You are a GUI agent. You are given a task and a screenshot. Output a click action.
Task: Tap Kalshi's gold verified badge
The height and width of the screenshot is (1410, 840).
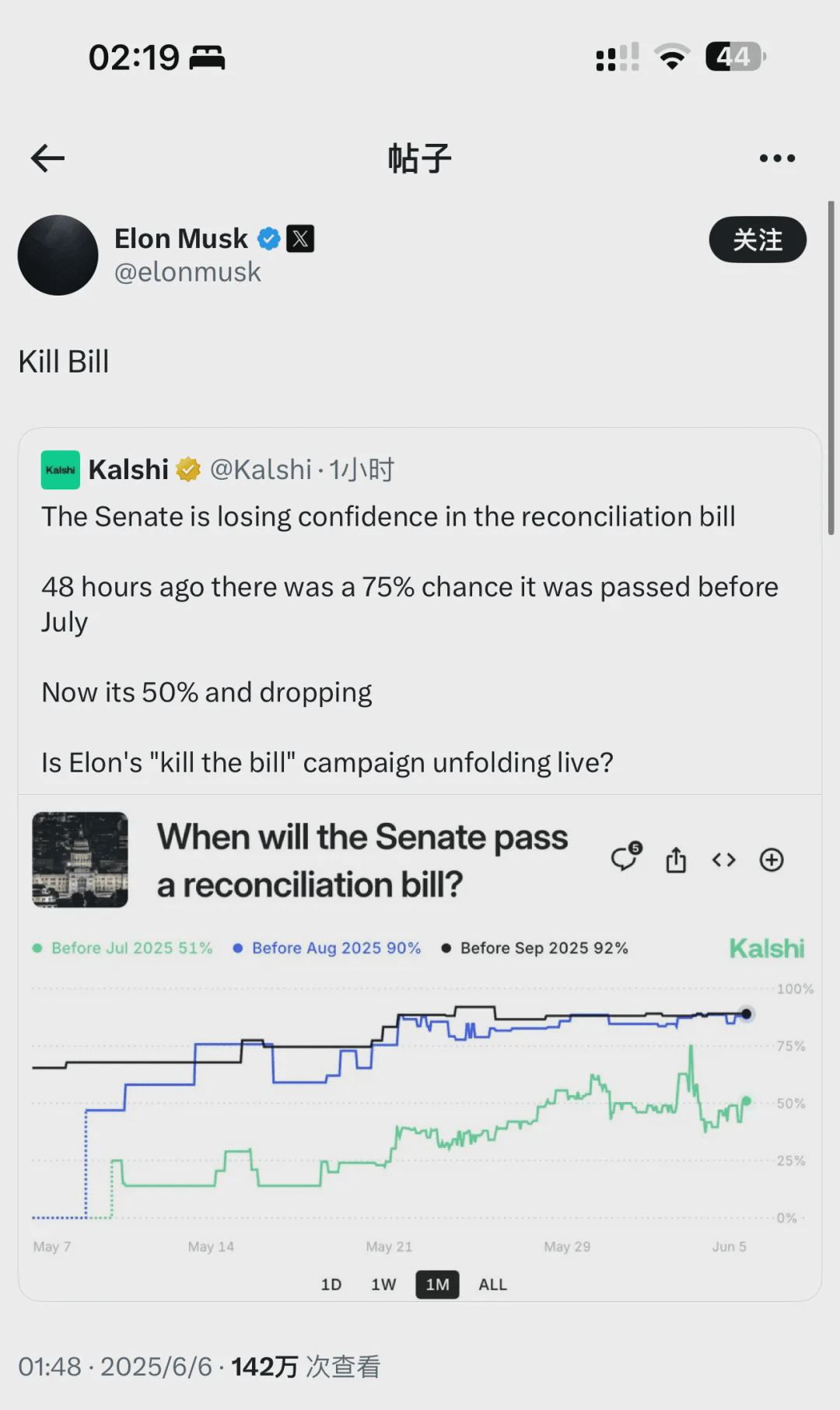tap(187, 470)
